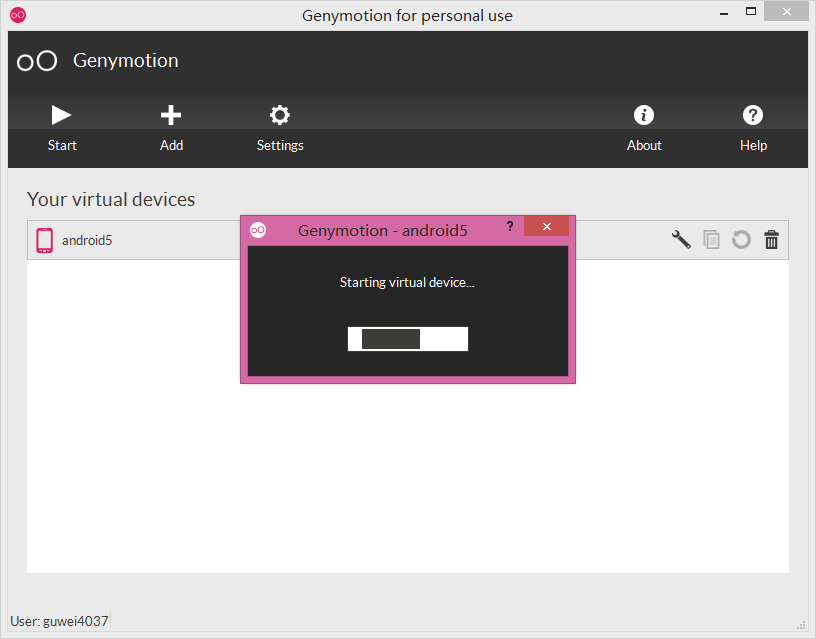
Task: Minimize the Genymotion main window
Action: point(723,12)
